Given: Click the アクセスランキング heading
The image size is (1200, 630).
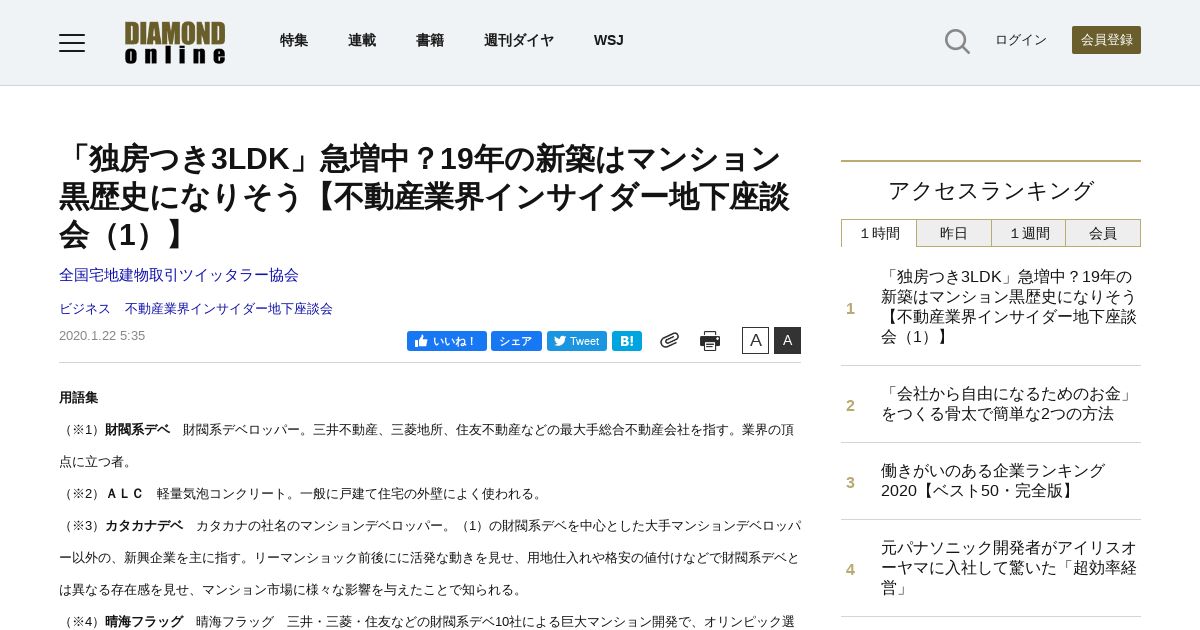Looking at the screenshot, I should tap(991, 191).
